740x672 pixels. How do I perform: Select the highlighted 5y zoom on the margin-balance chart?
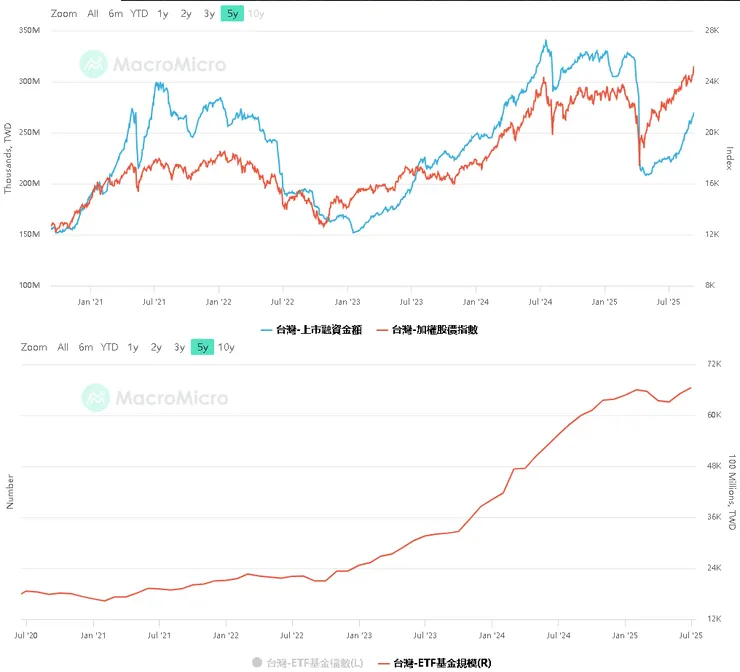click(232, 14)
